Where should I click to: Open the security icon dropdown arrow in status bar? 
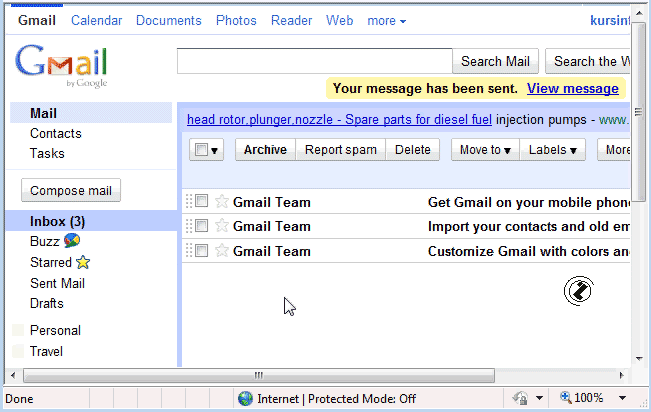pos(539,398)
